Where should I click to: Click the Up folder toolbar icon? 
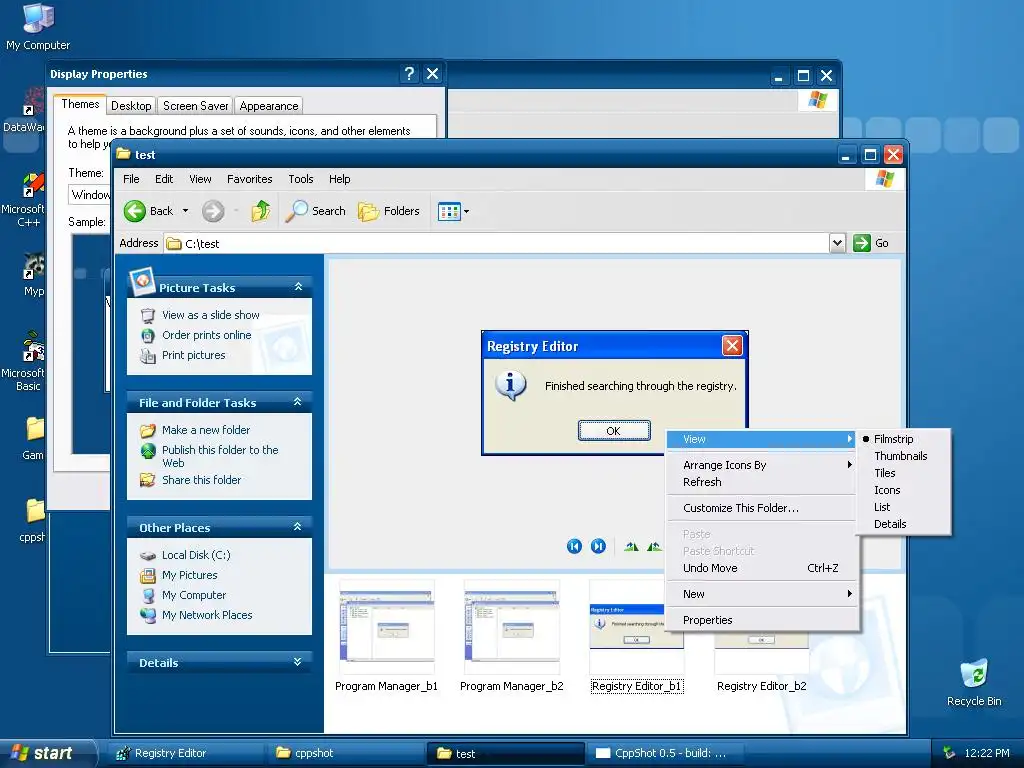261,211
